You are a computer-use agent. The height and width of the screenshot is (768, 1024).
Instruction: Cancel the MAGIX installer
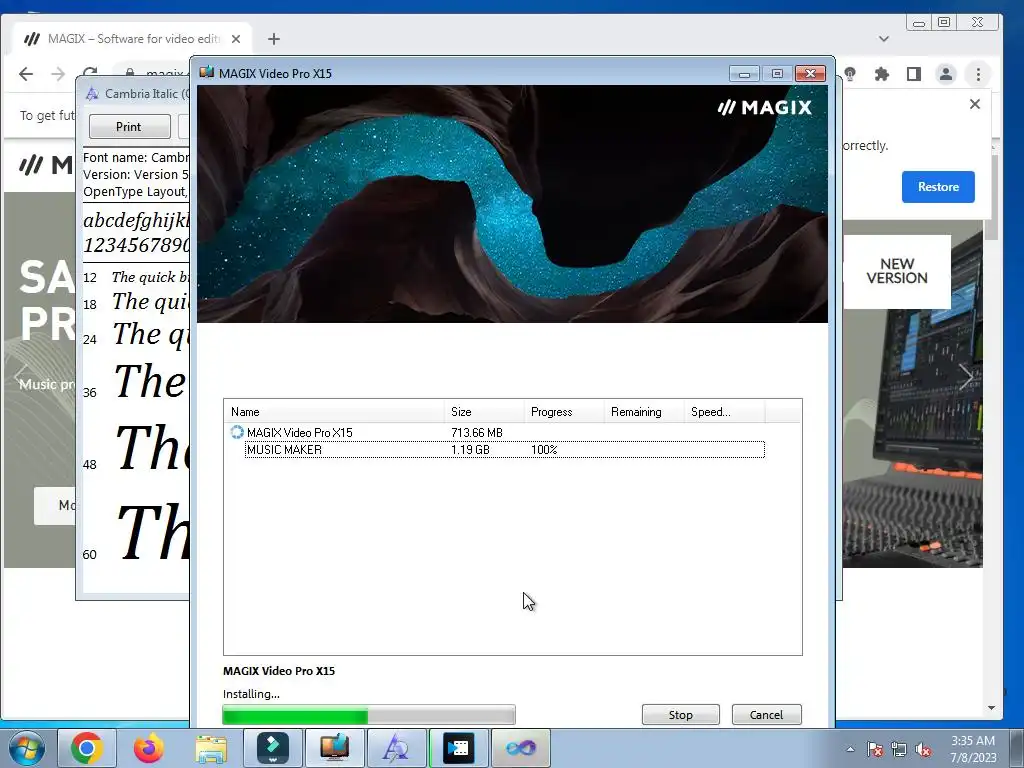[x=766, y=714]
